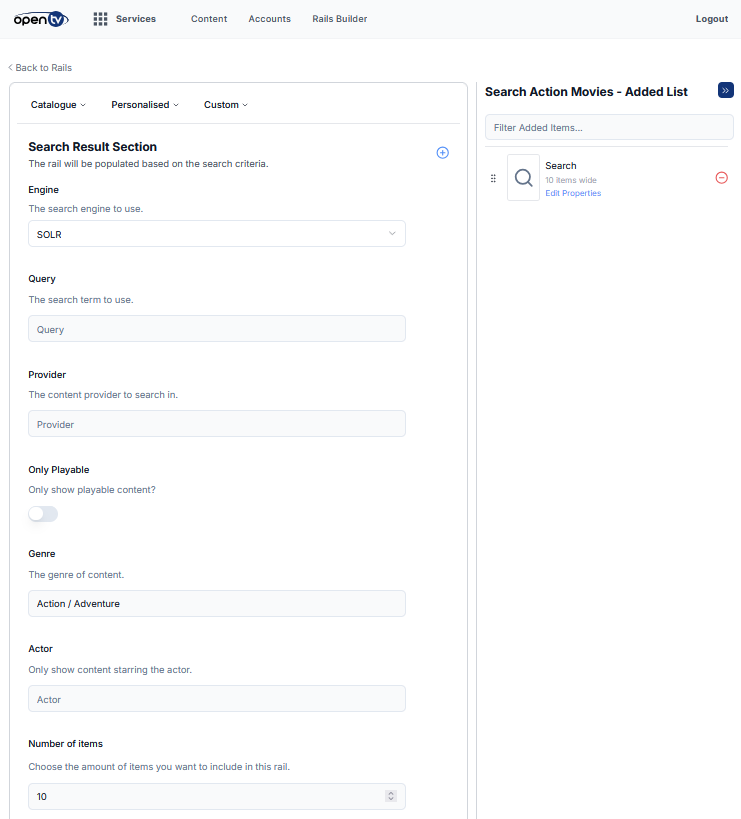
Task: Click the Number of items stepper arrows
Action: coord(391,797)
